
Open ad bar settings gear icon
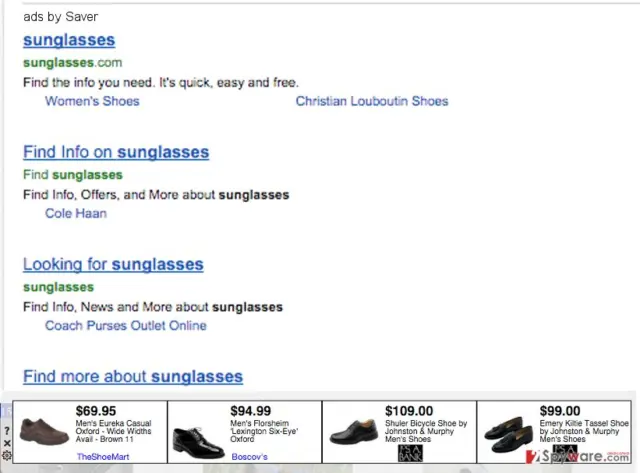7,455
